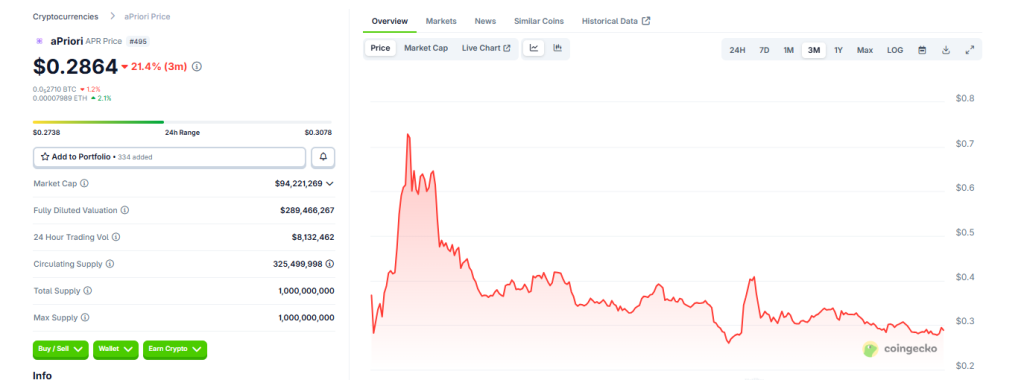
Task: Click info icon next to Market Cap
Action: pyautogui.click(x=84, y=183)
